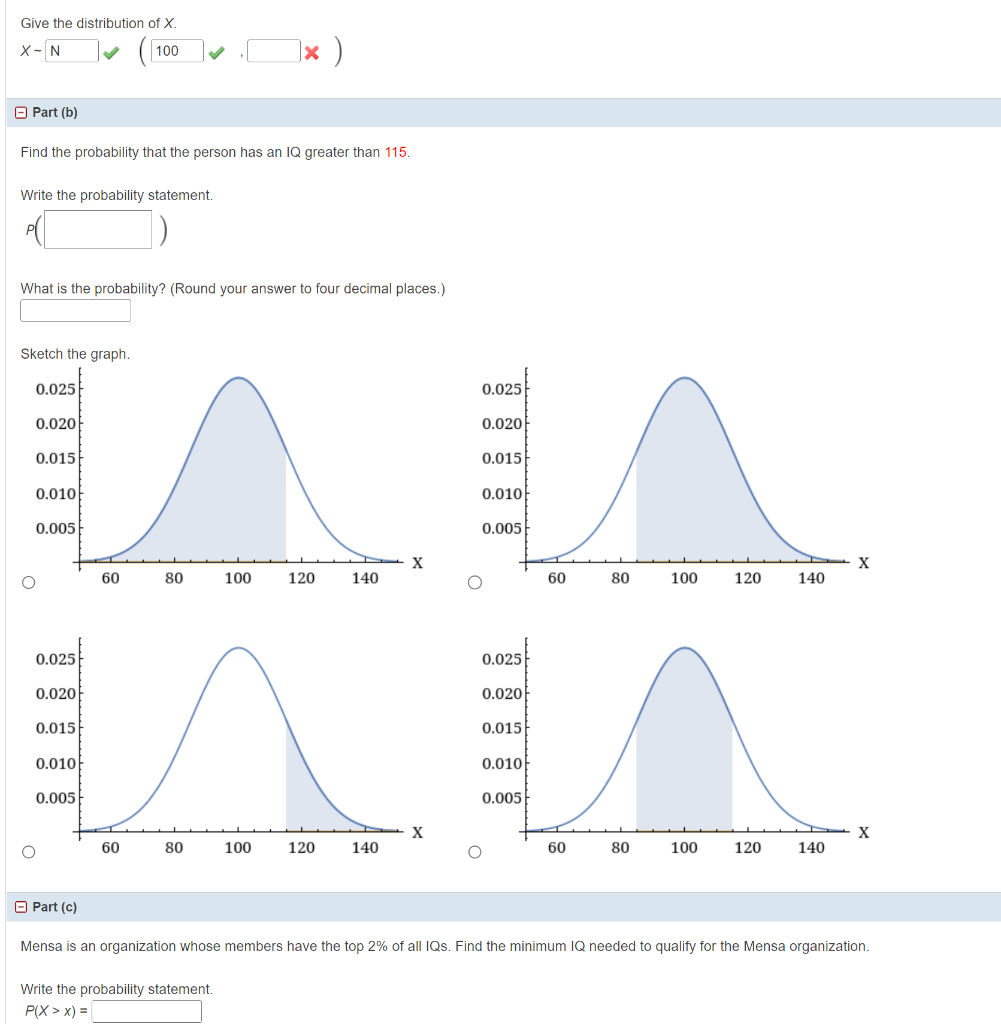Click the probability statement box after P(
Image resolution: width=1001 pixels, height=1024 pixels.
(x=96, y=229)
